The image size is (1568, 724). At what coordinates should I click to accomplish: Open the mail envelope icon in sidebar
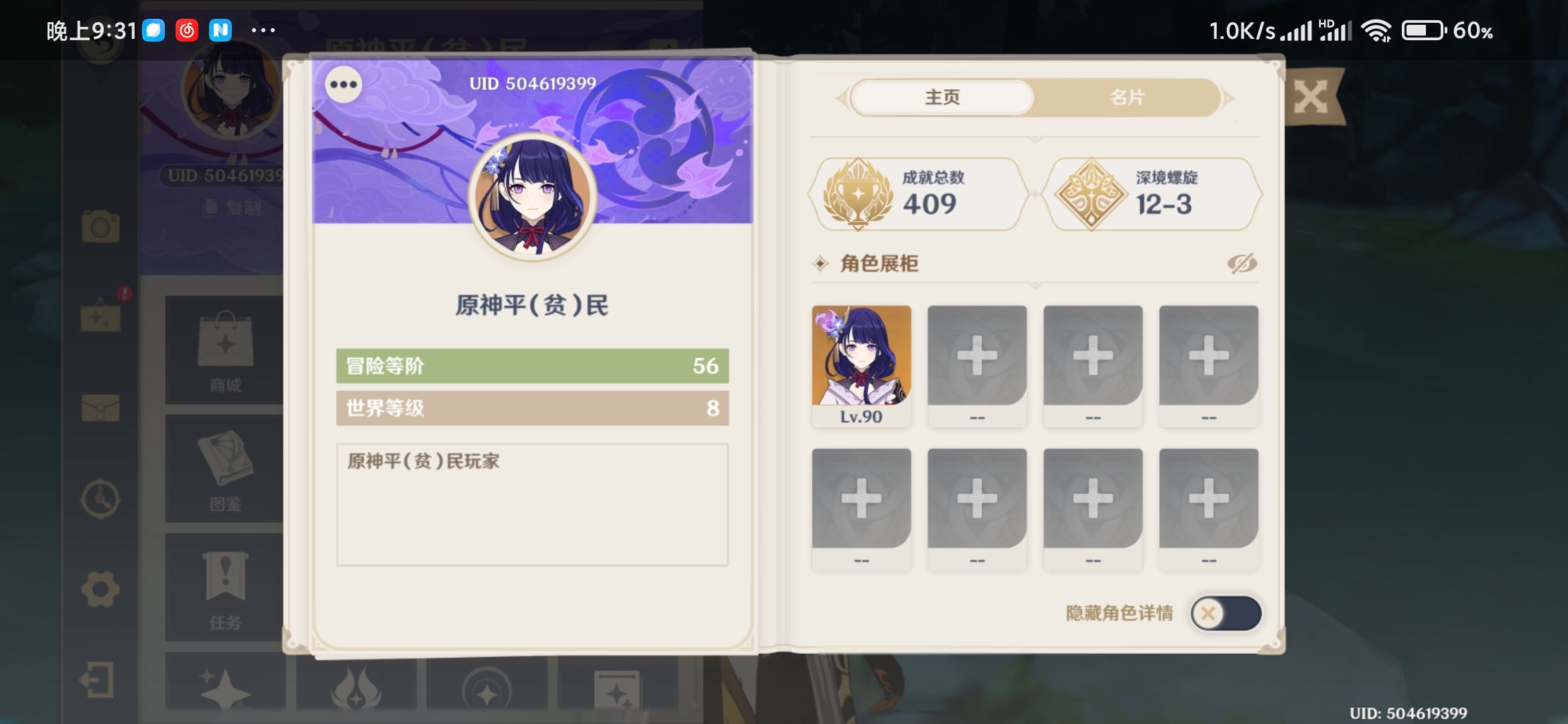101,408
